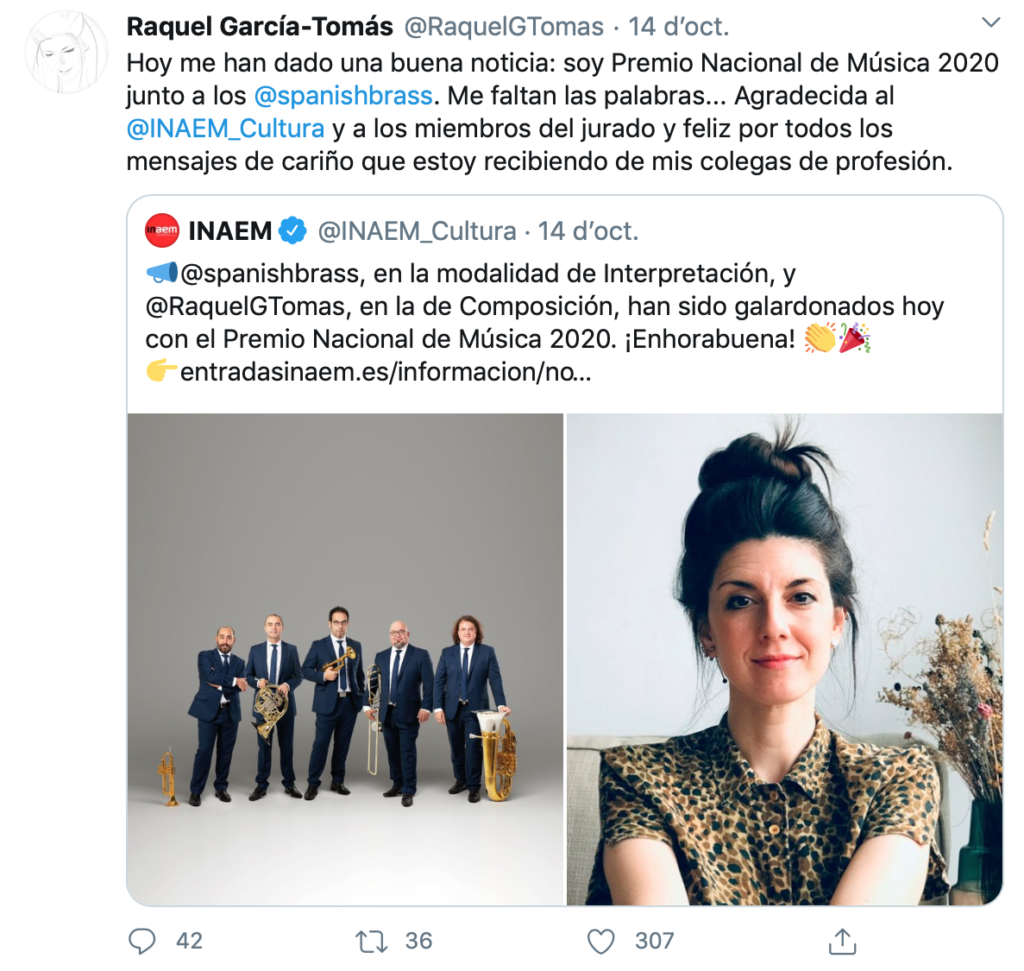Image resolution: width=1024 pixels, height=971 pixels.
Task: Click the 307 likes count
Action: point(654,941)
